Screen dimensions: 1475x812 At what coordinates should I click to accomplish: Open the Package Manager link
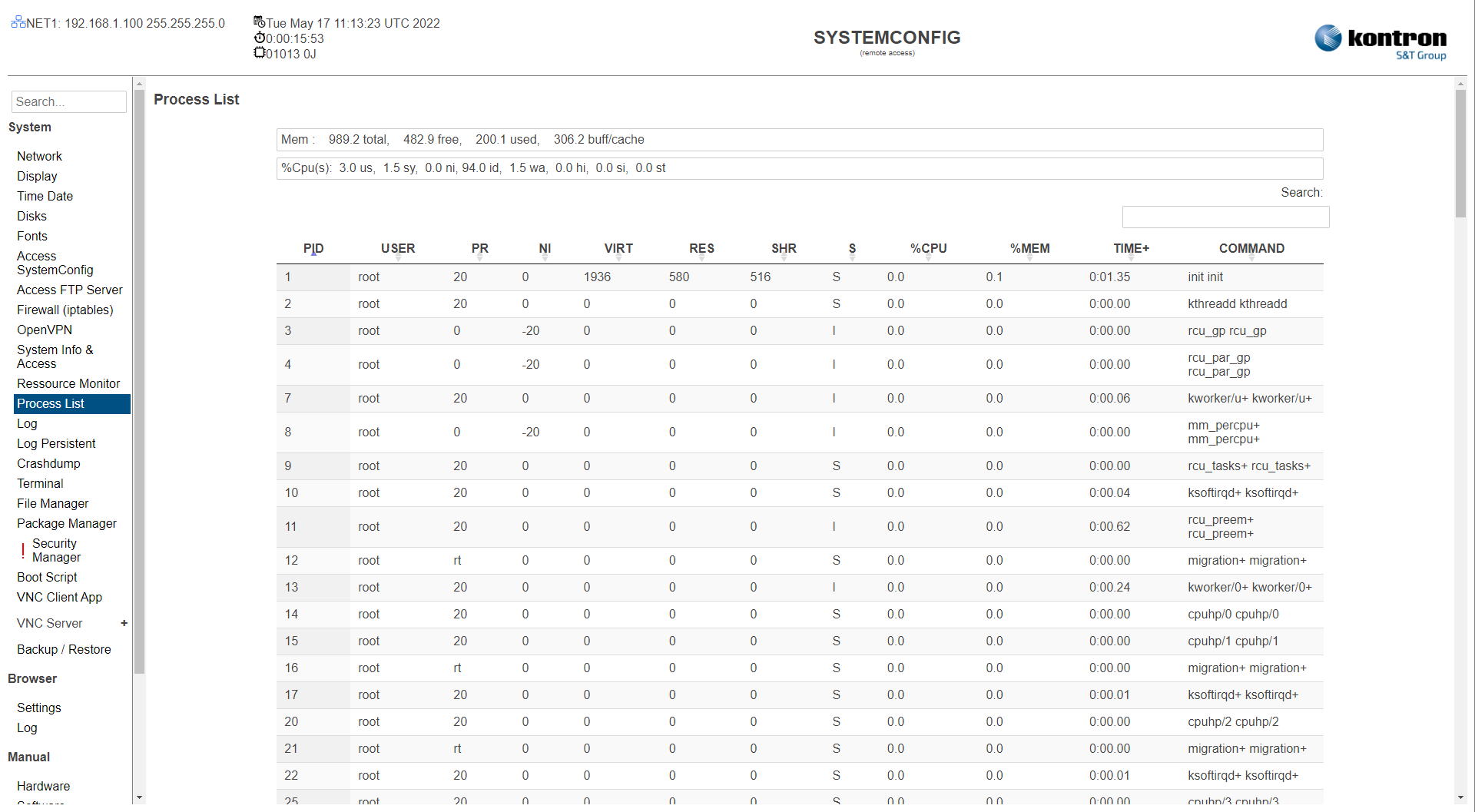67,523
